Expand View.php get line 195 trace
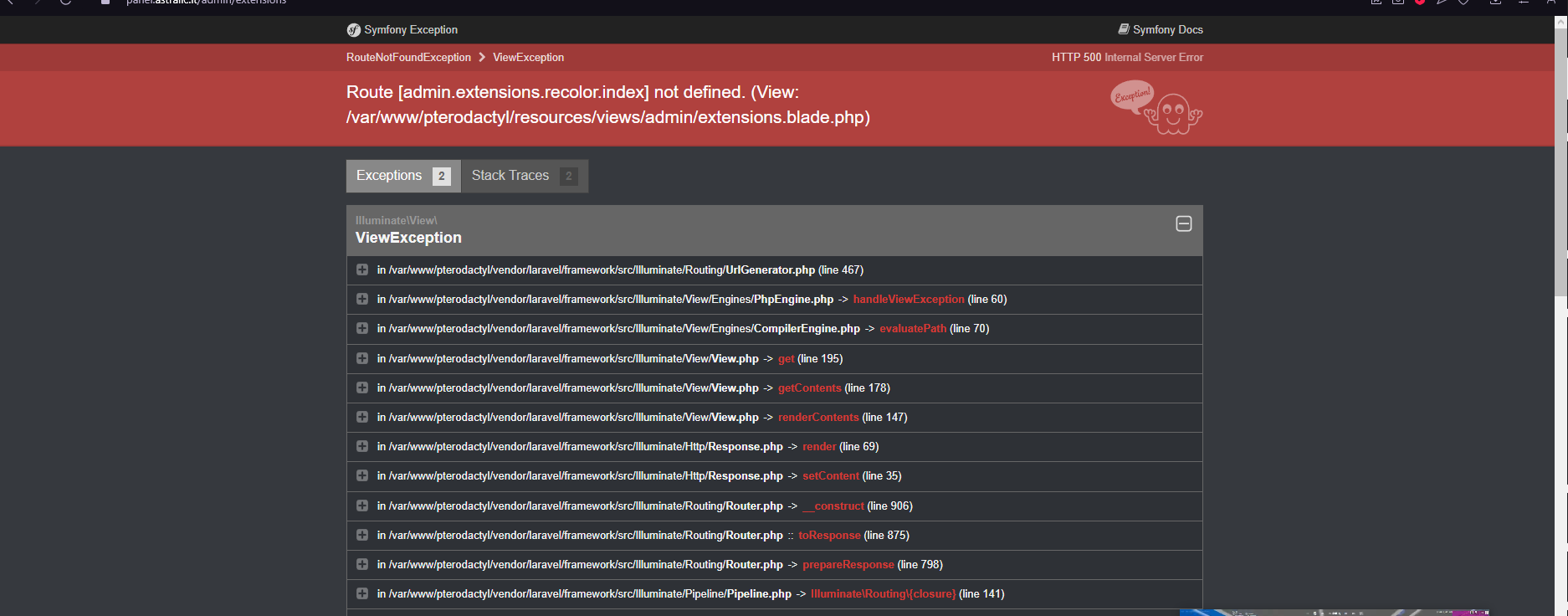The width and height of the screenshot is (1568, 616). point(362,358)
